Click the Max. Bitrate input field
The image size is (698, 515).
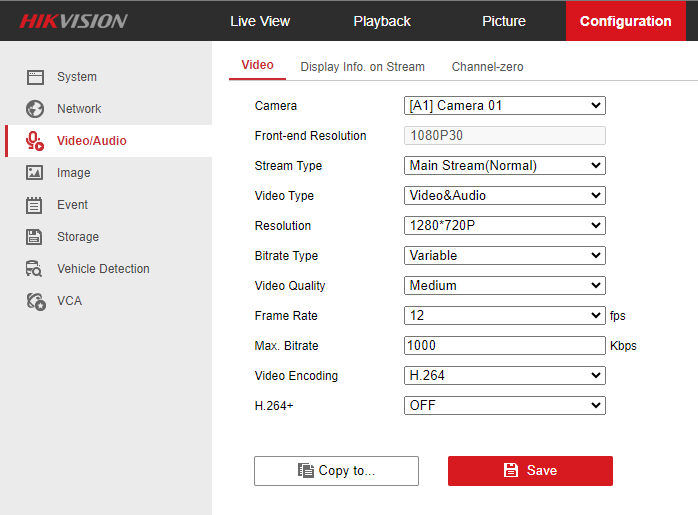[x=504, y=346]
